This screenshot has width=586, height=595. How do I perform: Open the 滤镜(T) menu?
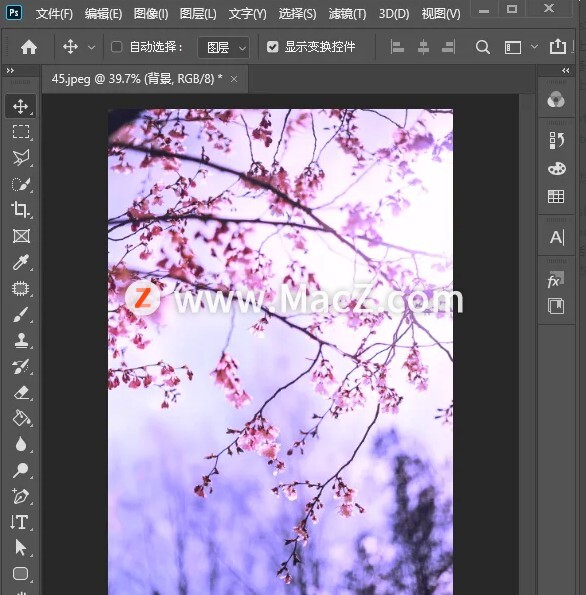(347, 14)
